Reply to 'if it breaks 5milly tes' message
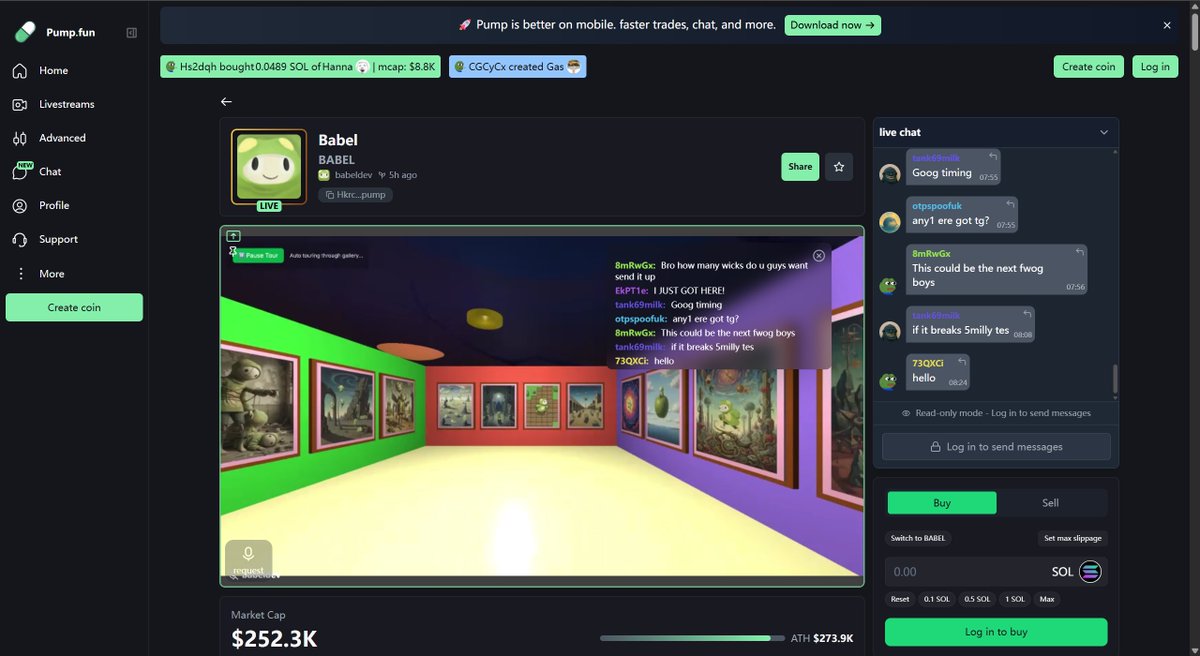Viewport: 1200px width, 656px height. (1026, 315)
